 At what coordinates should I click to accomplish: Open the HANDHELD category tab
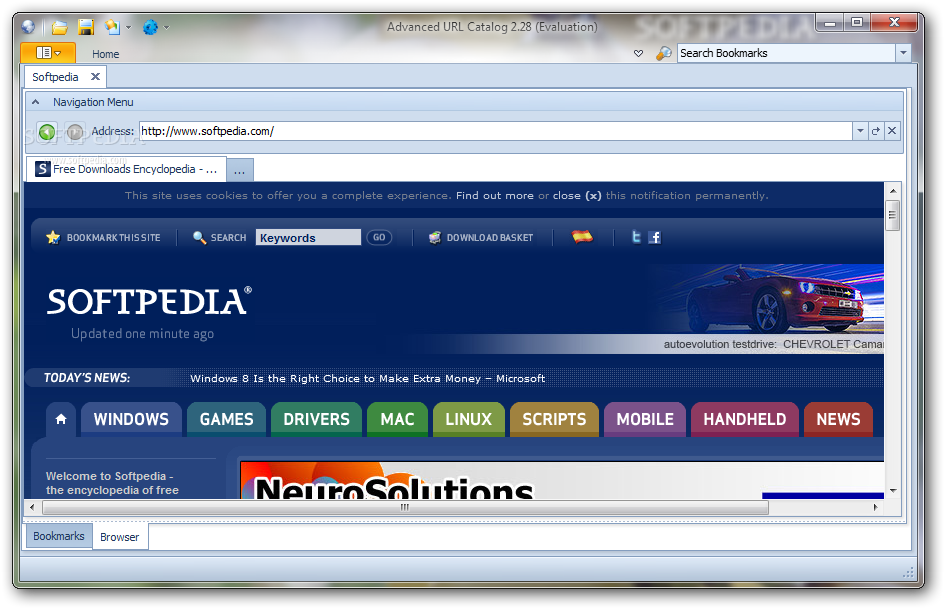point(745,419)
